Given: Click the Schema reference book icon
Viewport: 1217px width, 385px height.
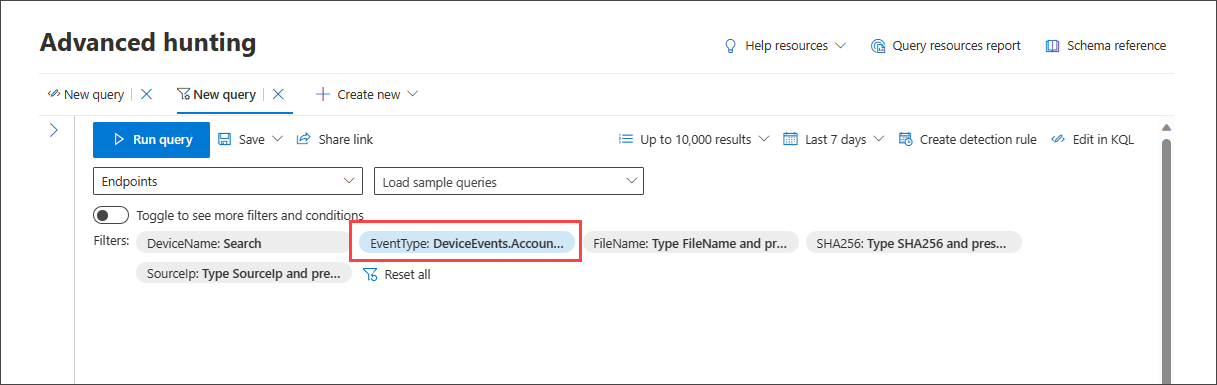Looking at the screenshot, I should coord(1052,46).
